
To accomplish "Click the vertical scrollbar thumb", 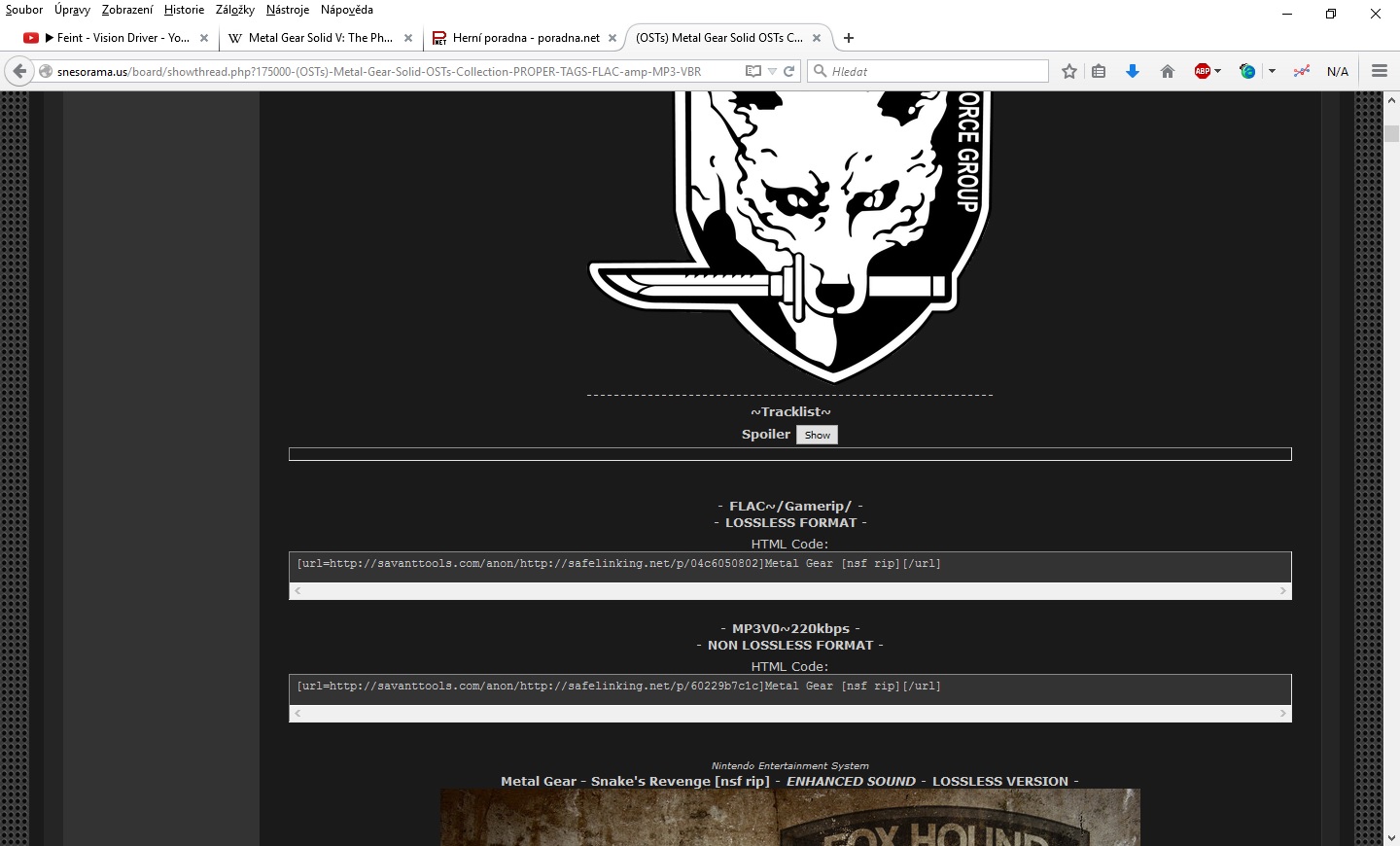I will pos(1391,134).
